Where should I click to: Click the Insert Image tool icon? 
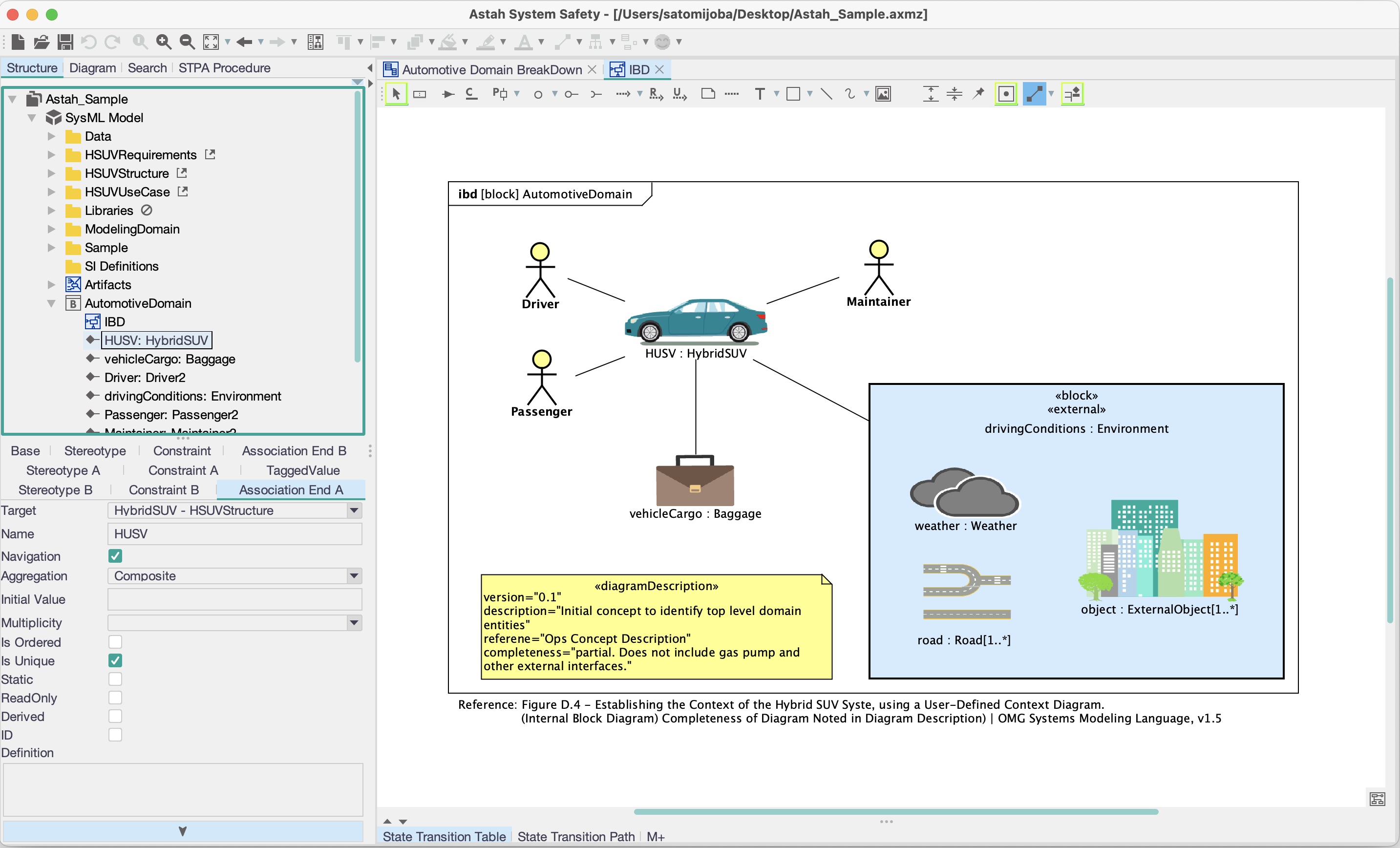coord(883,94)
